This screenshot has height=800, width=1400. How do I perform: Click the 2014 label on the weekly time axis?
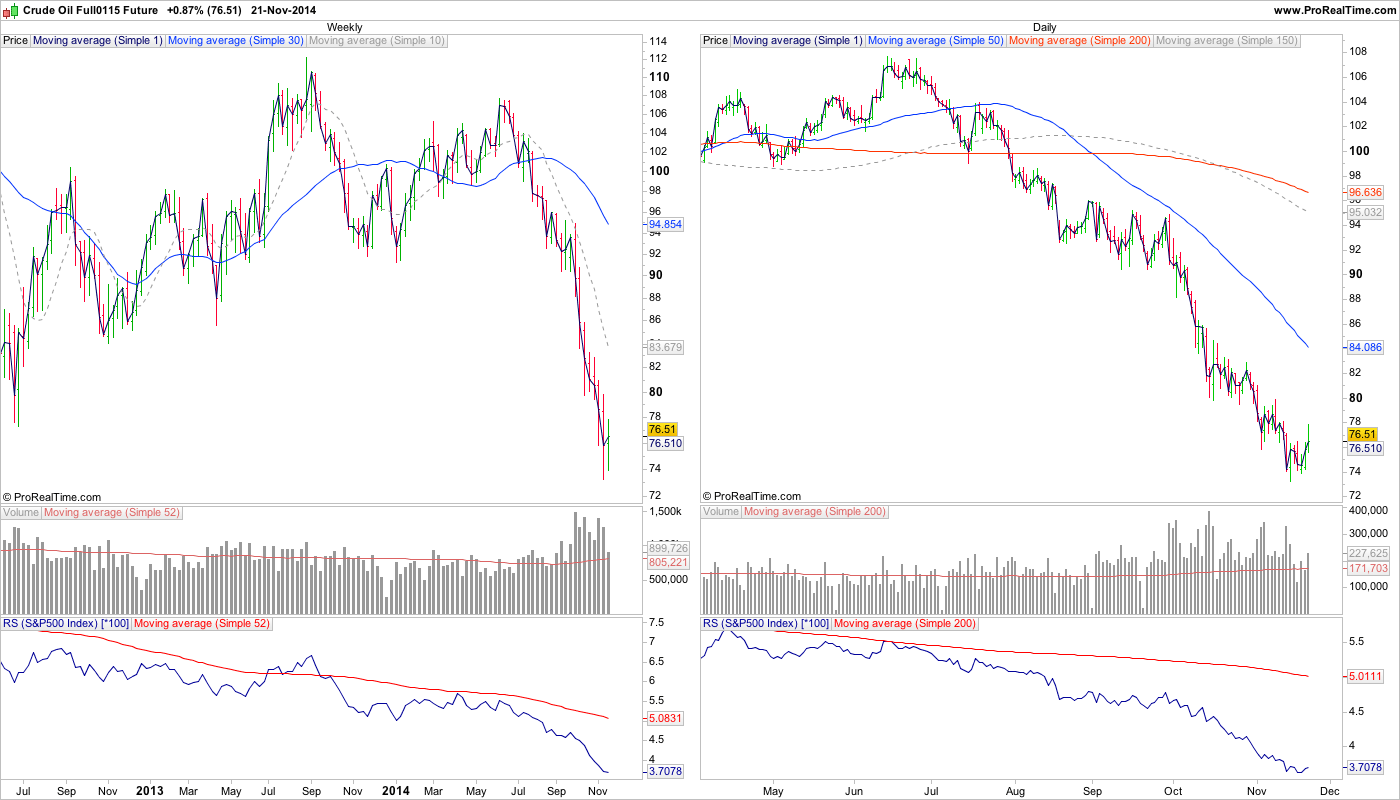point(396,790)
